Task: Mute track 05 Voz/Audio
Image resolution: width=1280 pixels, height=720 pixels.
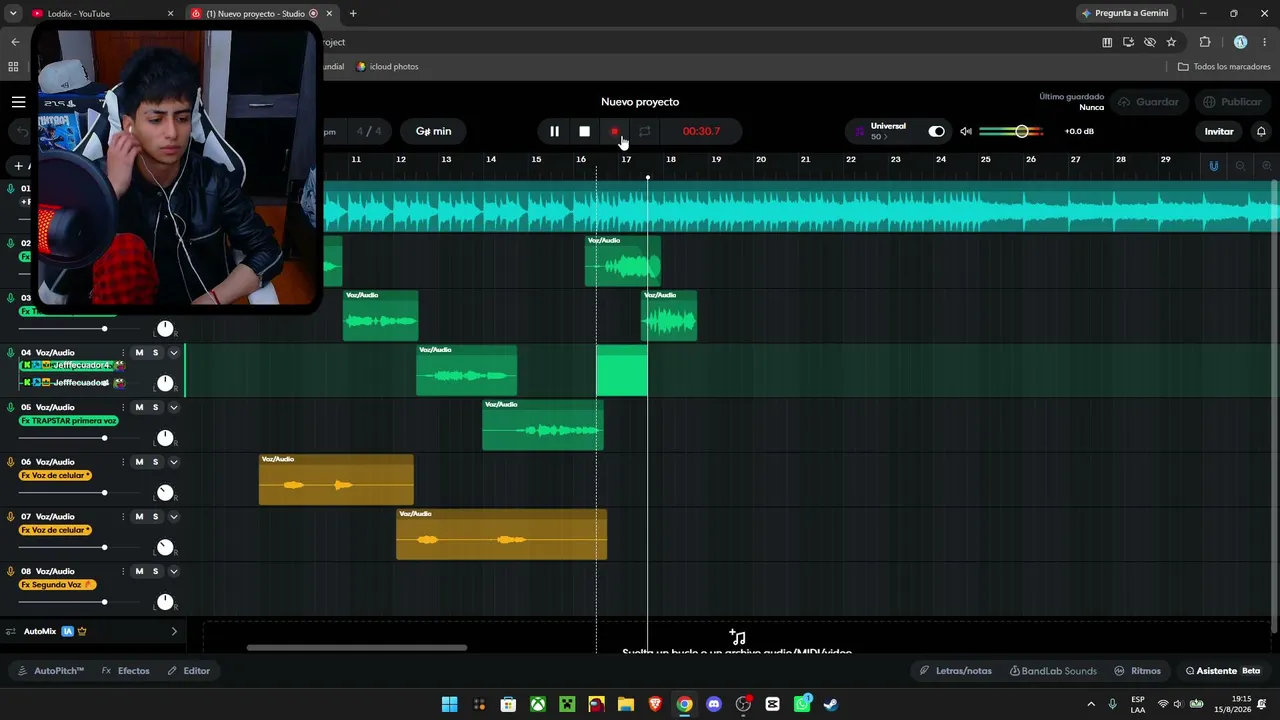Action: [x=139, y=407]
